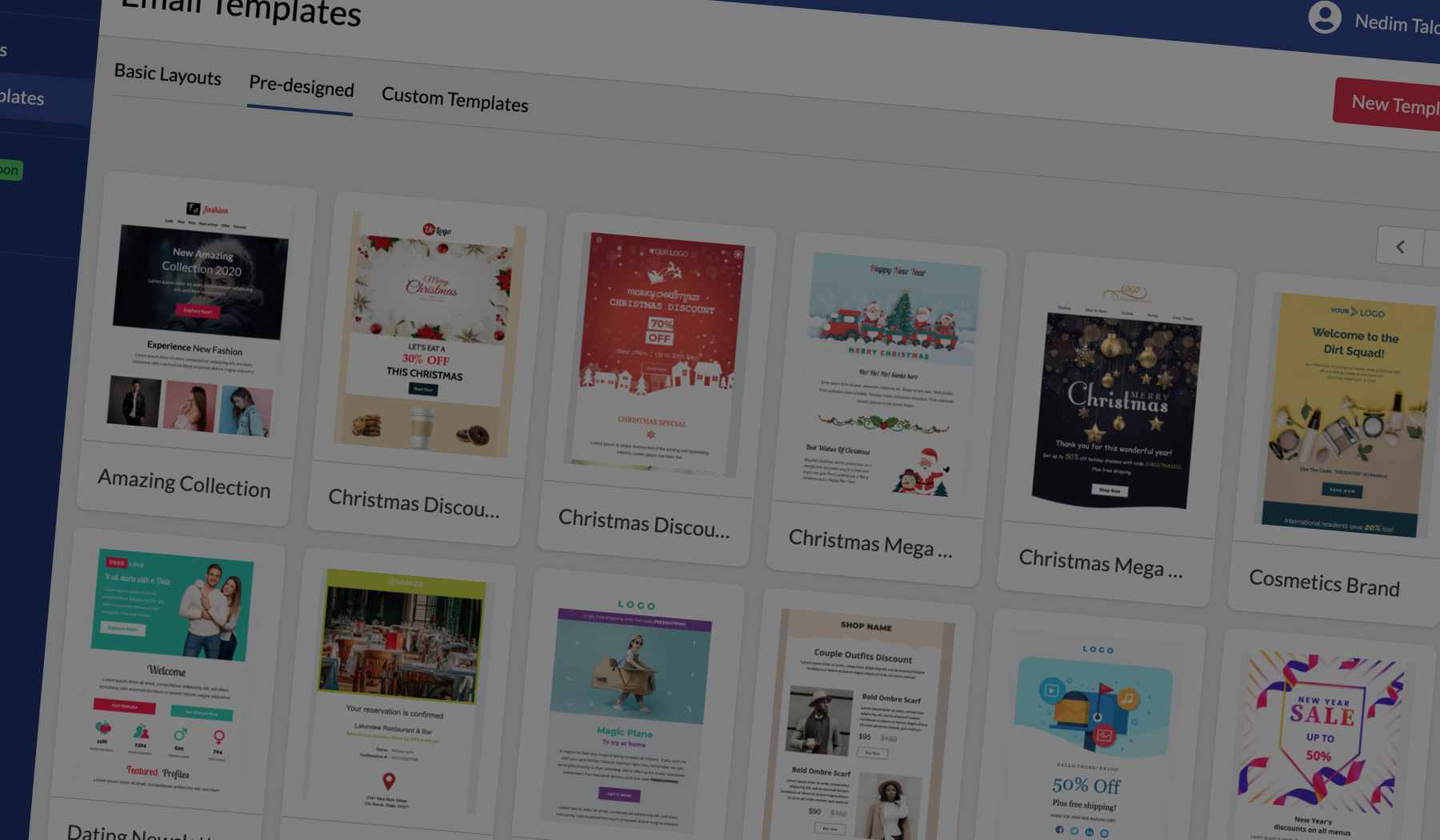Click the user profile avatar icon
Image resolution: width=1440 pixels, height=840 pixels.
click(x=1325, y=17)
